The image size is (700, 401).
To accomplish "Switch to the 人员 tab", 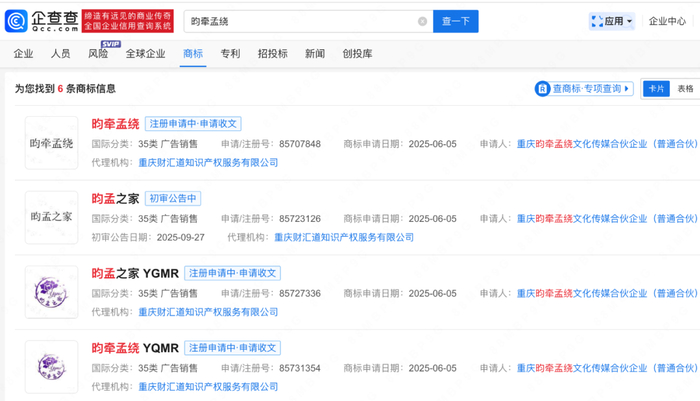I will (x=60, y=54).
